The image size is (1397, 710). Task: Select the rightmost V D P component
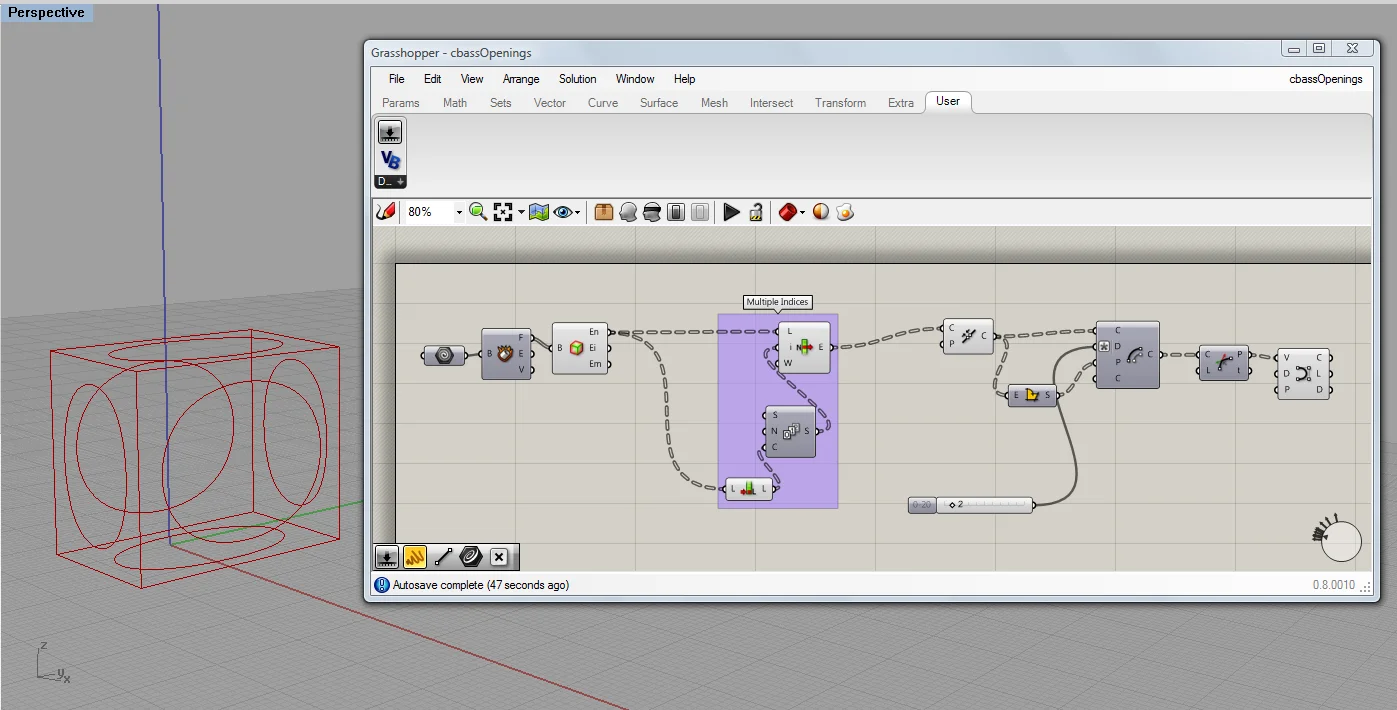point(1303,374)
